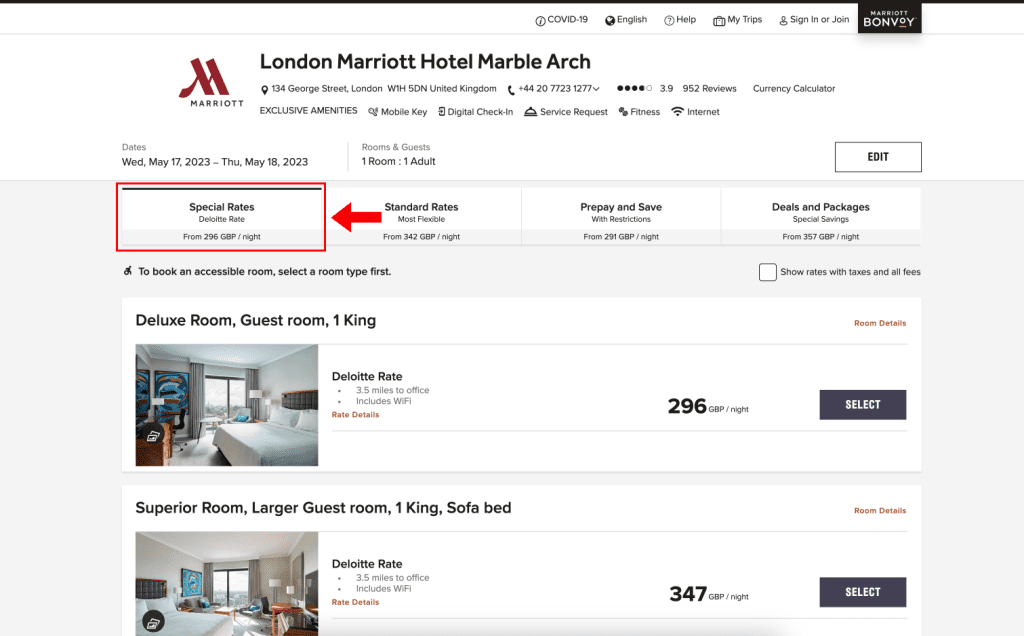Screen dimensions: 1024x636
Task: Click the globe icon beside English
Action: pyautogui.click(x=610, y=21)
